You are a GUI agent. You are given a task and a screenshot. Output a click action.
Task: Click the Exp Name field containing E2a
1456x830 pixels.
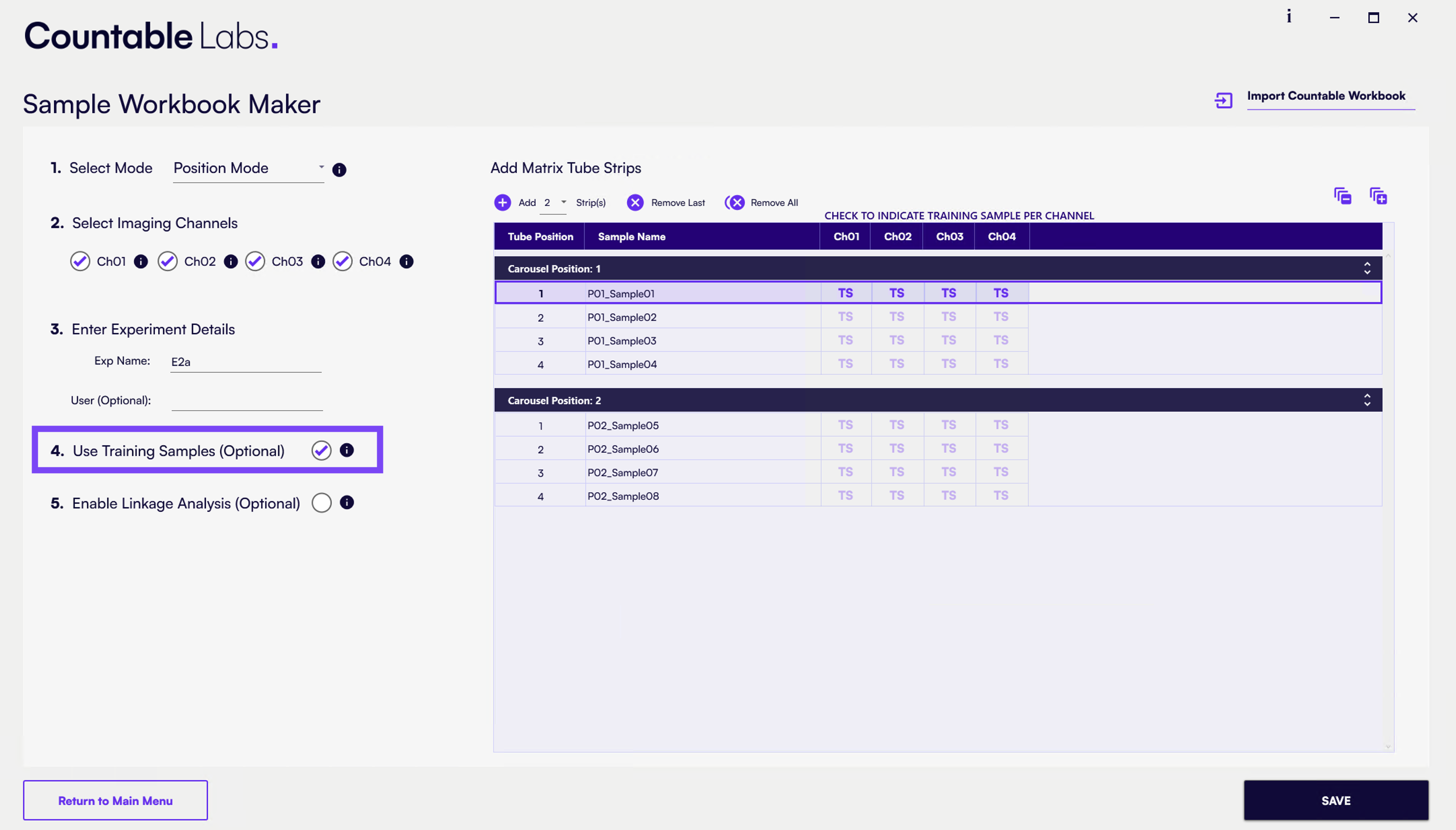[x=246, y=362]
